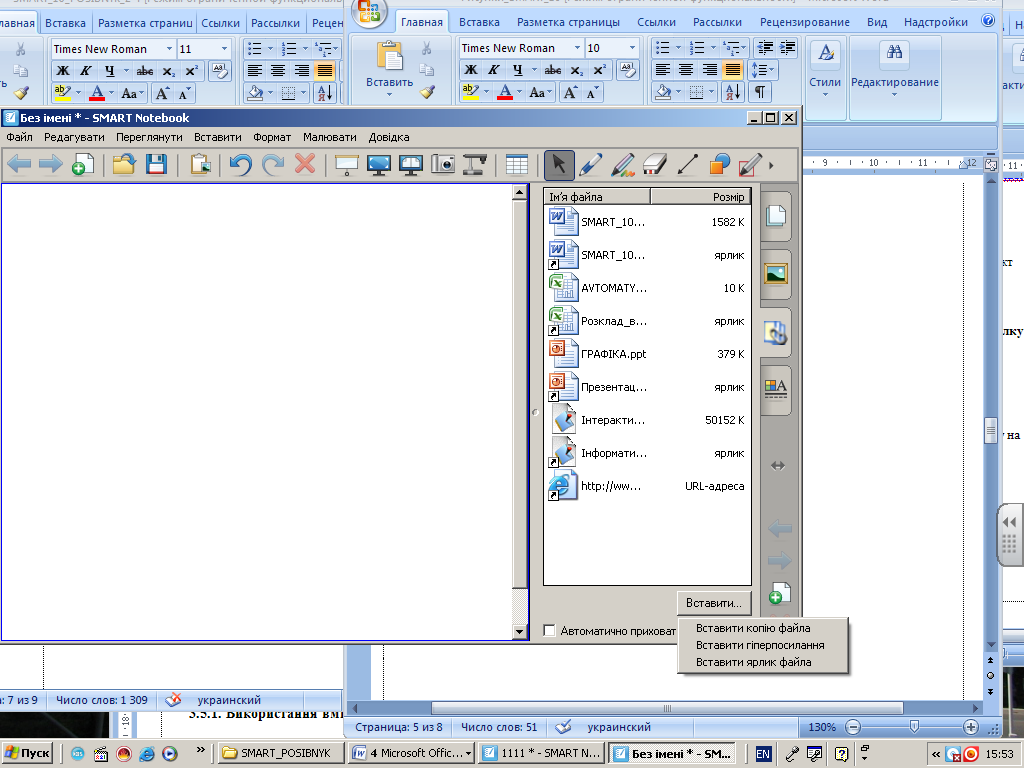Switch to full screen view icon
1024x768 pixels.
click(x=379, y=165)
